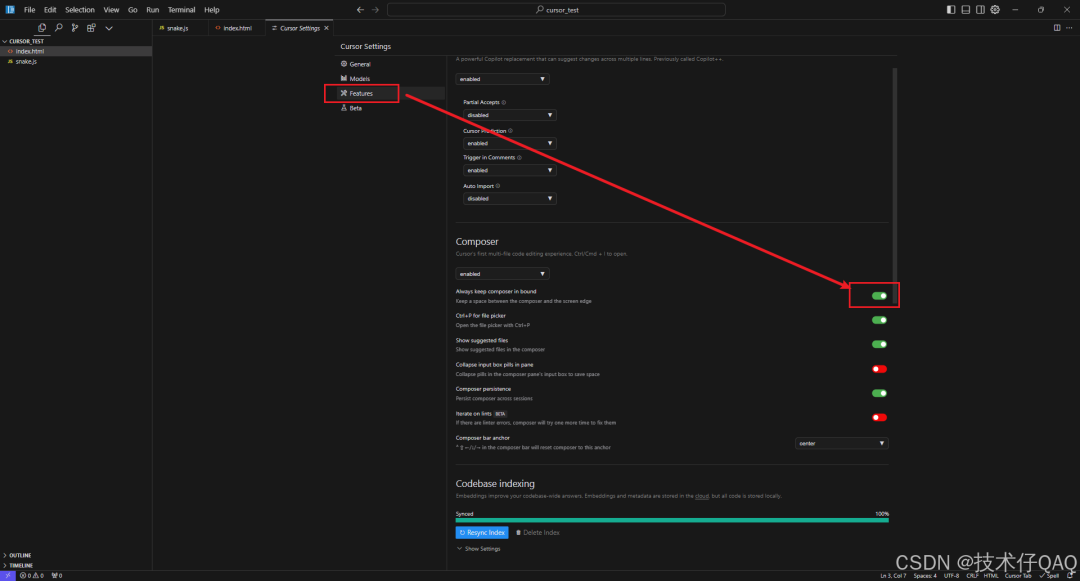Enable Collapse input box pills in pane
The width and height of the screenshot is (1080, 581).
click(x=880, y=369)
